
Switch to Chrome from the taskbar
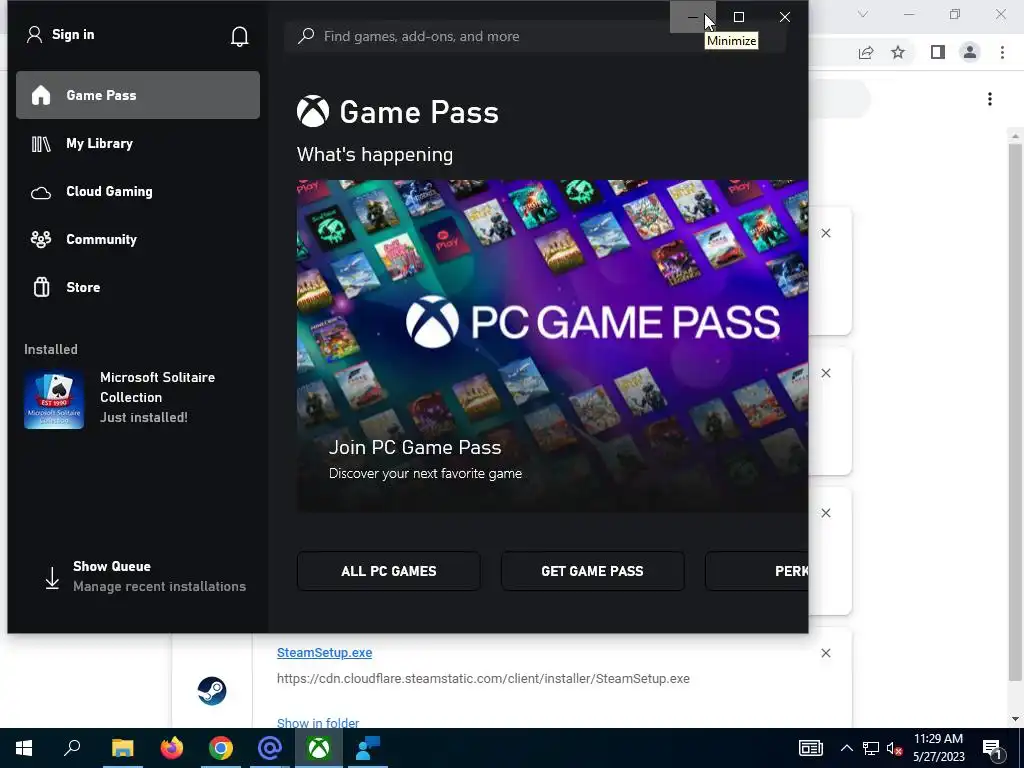221,748
